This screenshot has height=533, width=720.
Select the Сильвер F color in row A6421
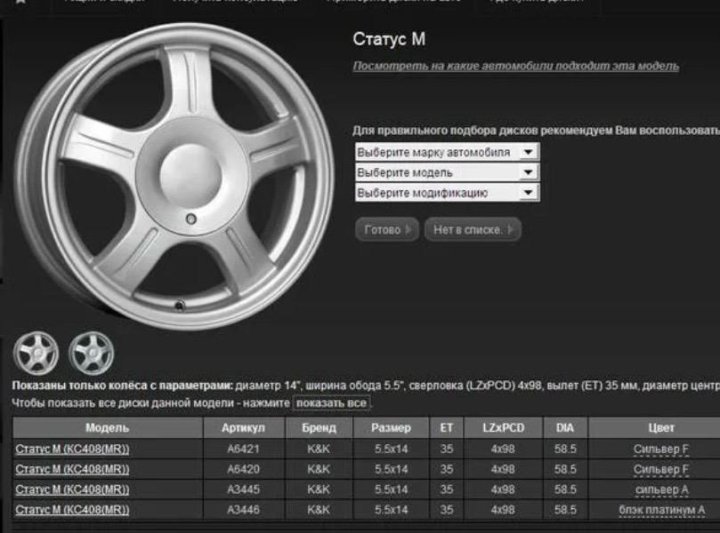[661, 449]
